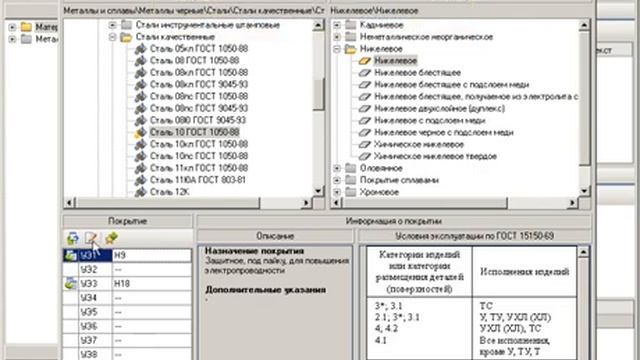Click the pin icon in Покрытие toolbar
This screenshot has height=360, width=640.
click(x=111, y=238)
